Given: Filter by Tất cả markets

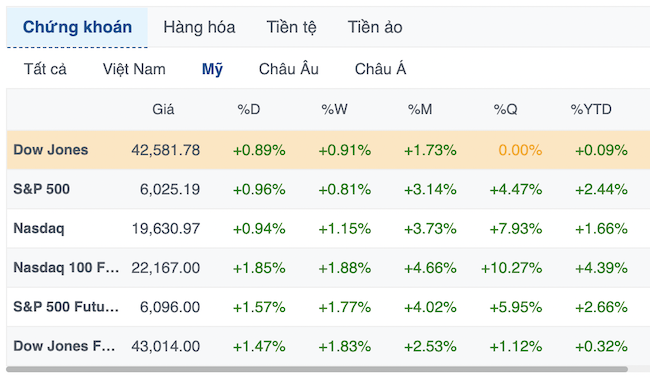Looking at the screenshot, I should 45,69.
